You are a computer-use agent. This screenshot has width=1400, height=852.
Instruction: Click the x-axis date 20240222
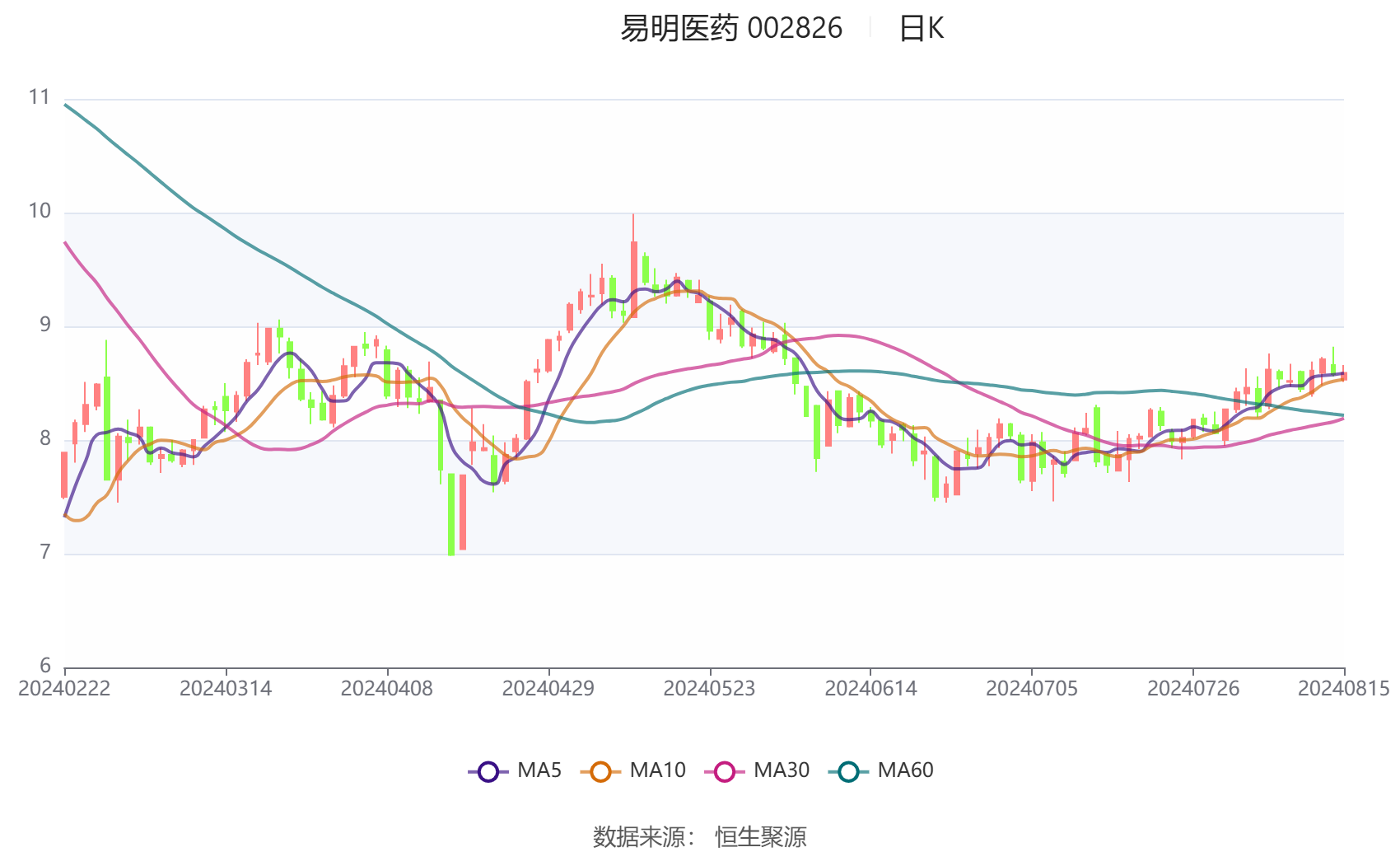64,689
